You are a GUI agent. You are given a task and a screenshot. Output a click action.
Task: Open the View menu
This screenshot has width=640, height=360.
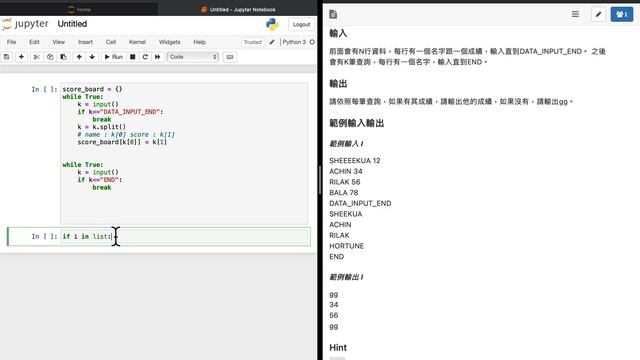pos(58,42)
